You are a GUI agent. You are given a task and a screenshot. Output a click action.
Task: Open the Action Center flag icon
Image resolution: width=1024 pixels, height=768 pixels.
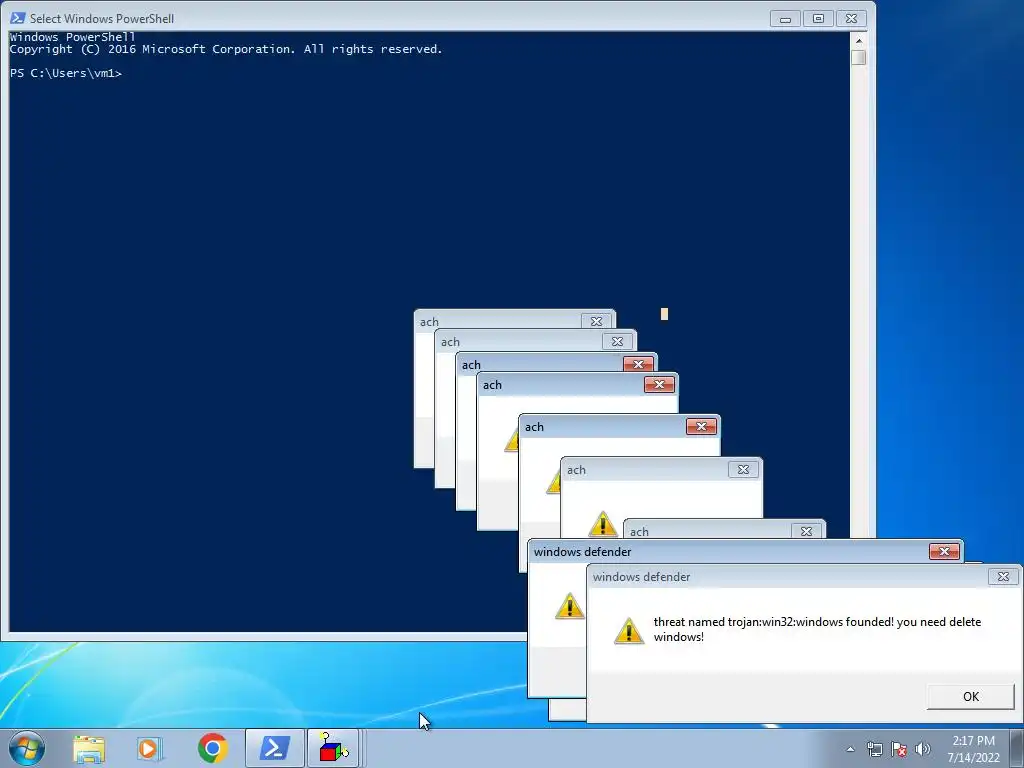[x=899, y=749]
